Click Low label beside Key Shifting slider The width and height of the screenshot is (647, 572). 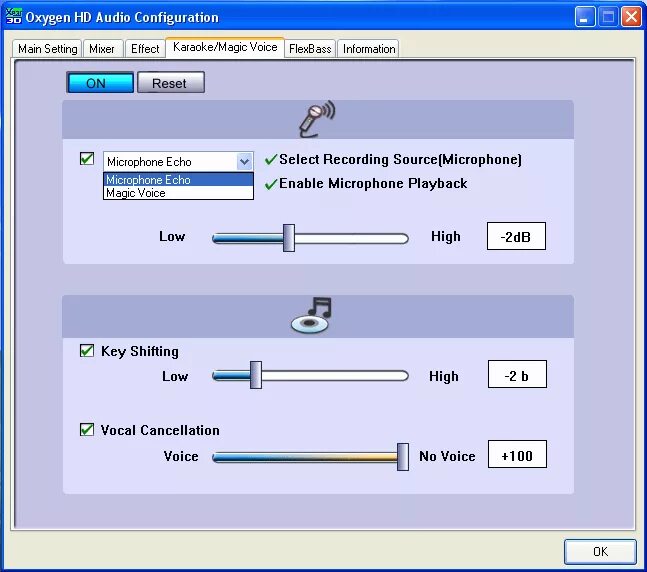pos(175,376)
